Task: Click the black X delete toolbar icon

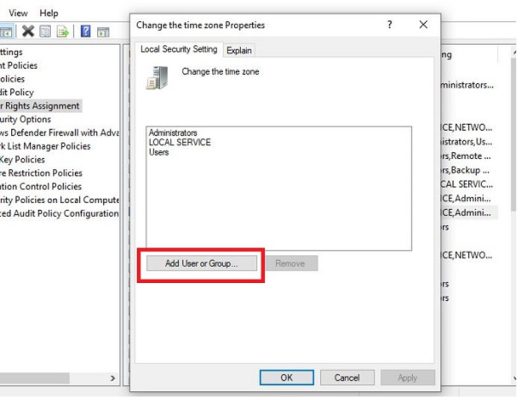Action: 28,31
